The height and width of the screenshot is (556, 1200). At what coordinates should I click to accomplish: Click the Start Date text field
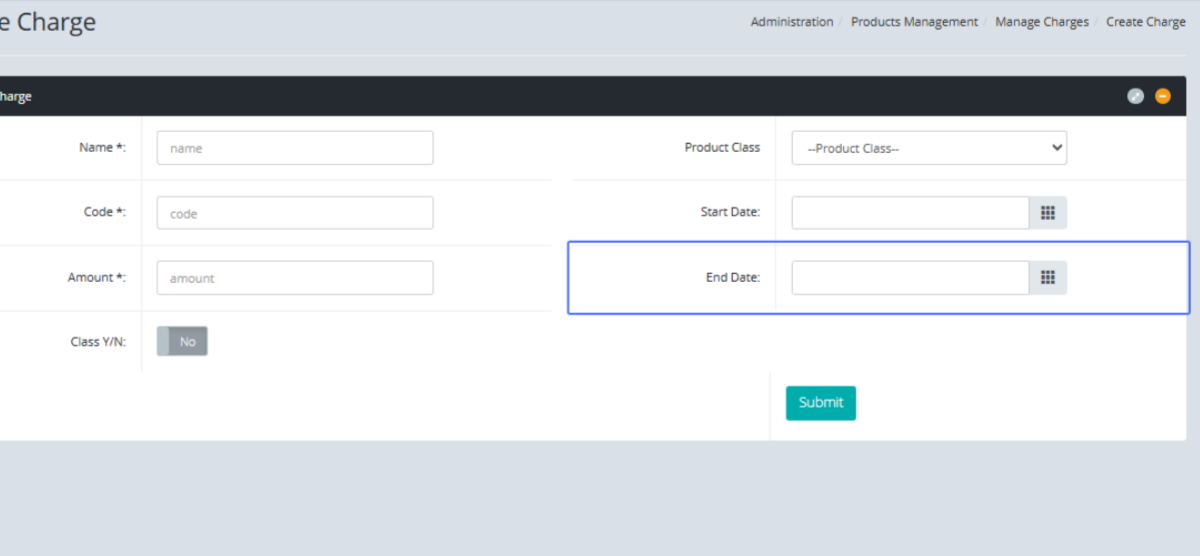(x=910, y=213)
